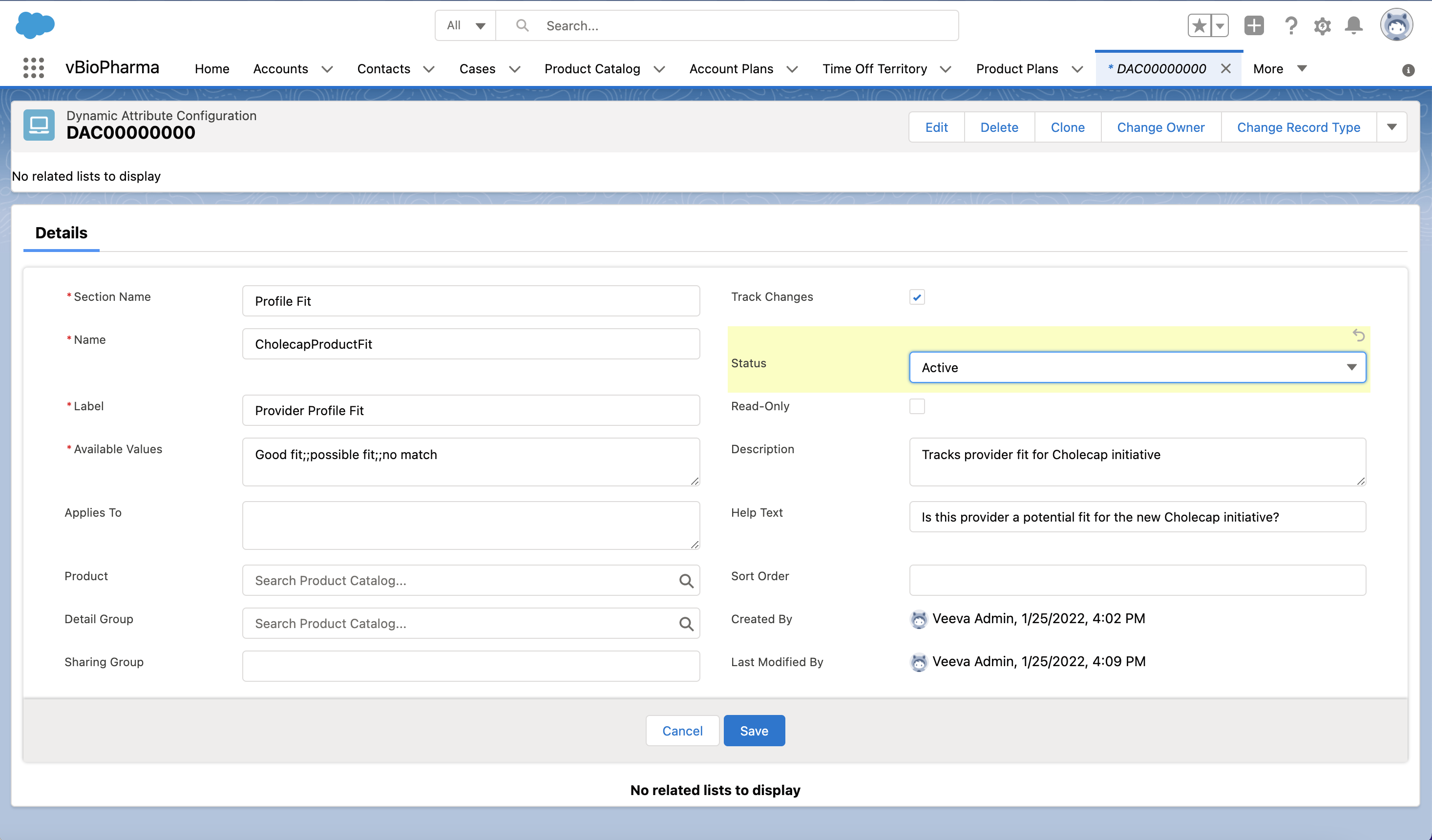Uncheck the Track Changes checkbox
This screenshot has width=1432, height=840.
(x=917, y=297)
